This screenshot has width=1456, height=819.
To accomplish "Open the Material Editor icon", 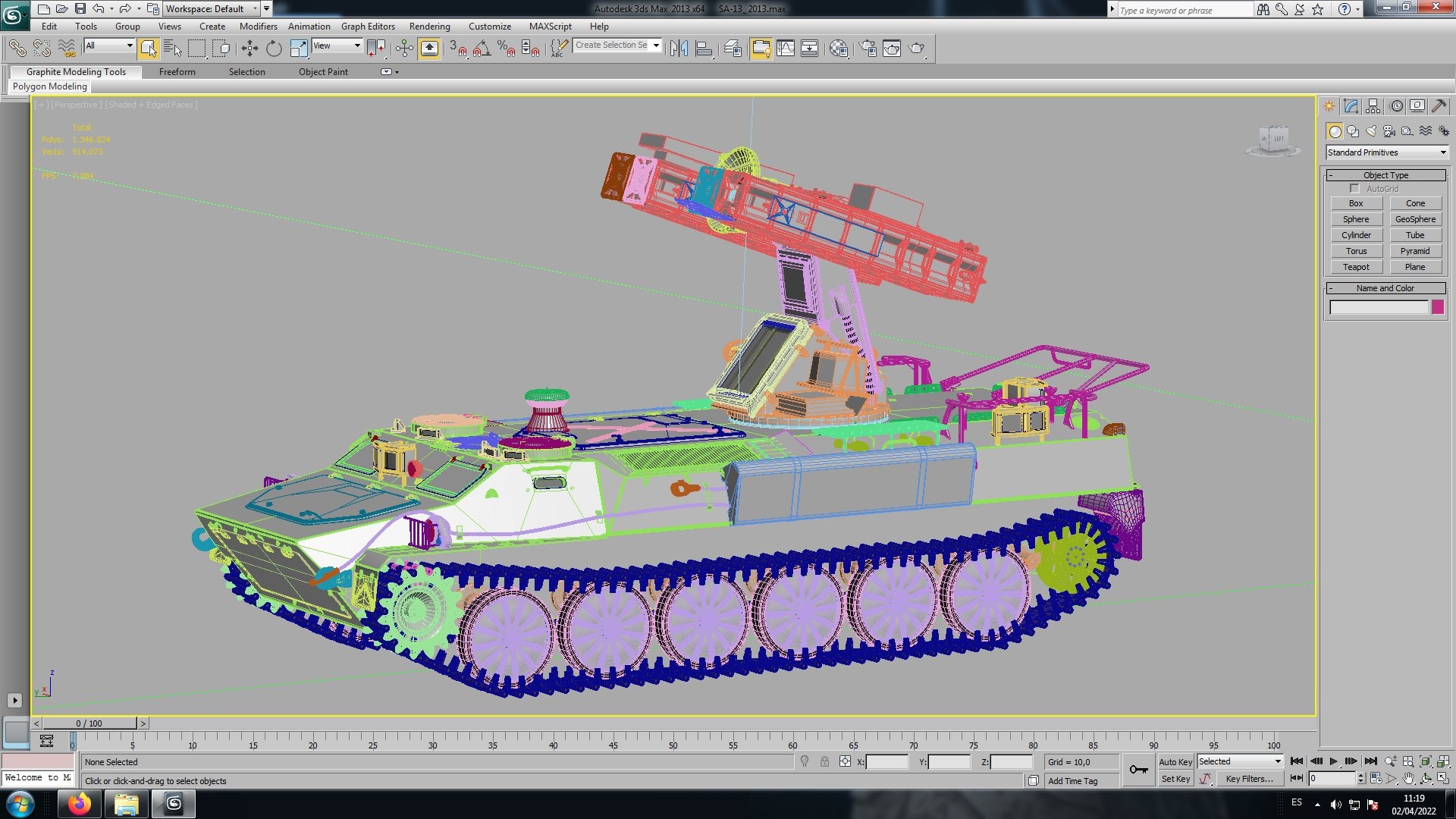I will click(839, 49).
